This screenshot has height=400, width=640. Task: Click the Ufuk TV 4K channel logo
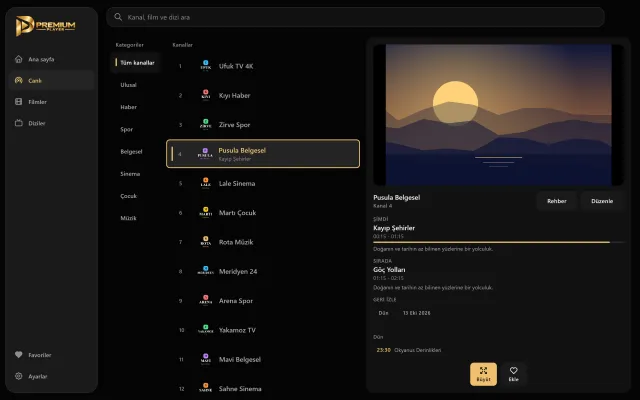tap(206, 66)
